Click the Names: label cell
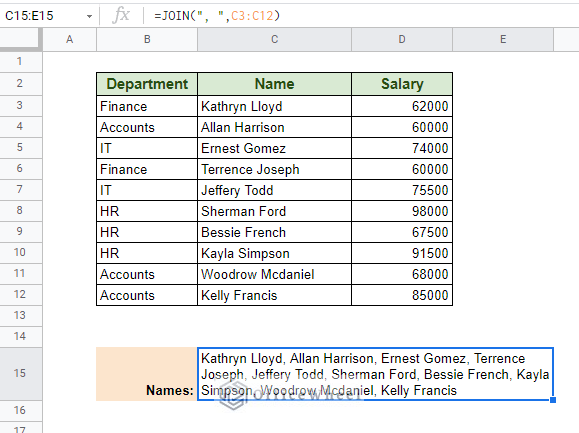 coord(147,374)
